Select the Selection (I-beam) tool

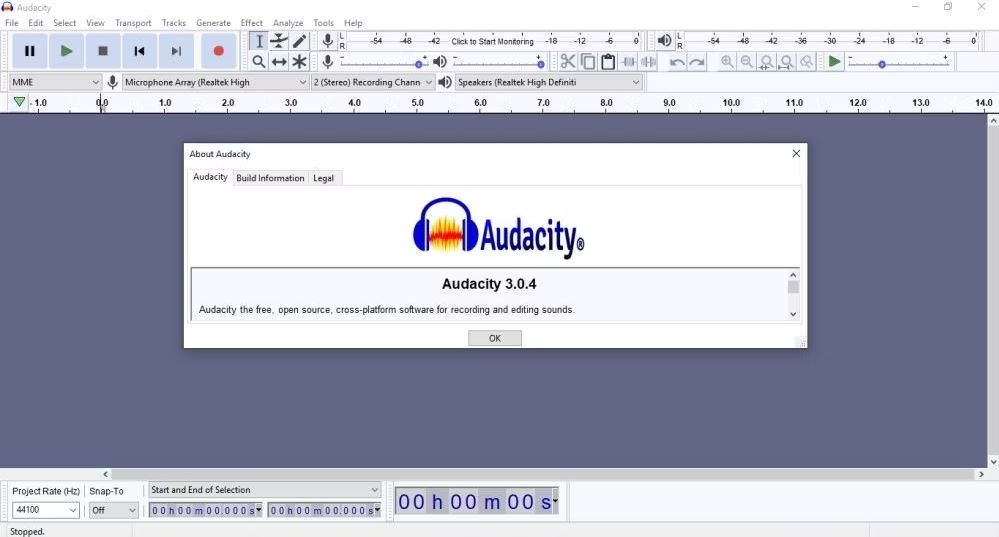(259, 41)
